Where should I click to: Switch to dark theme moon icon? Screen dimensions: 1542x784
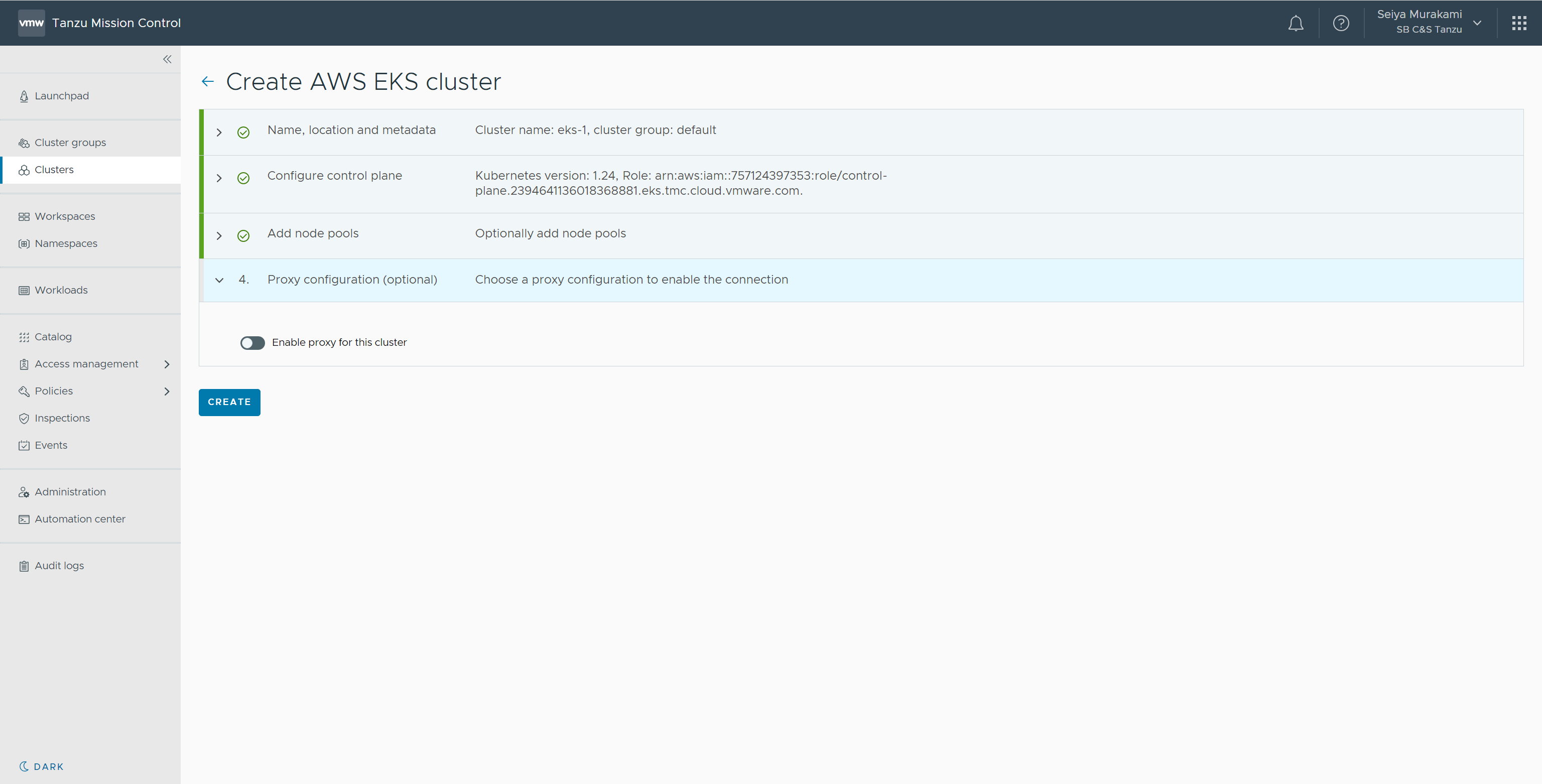coord(24,766)
